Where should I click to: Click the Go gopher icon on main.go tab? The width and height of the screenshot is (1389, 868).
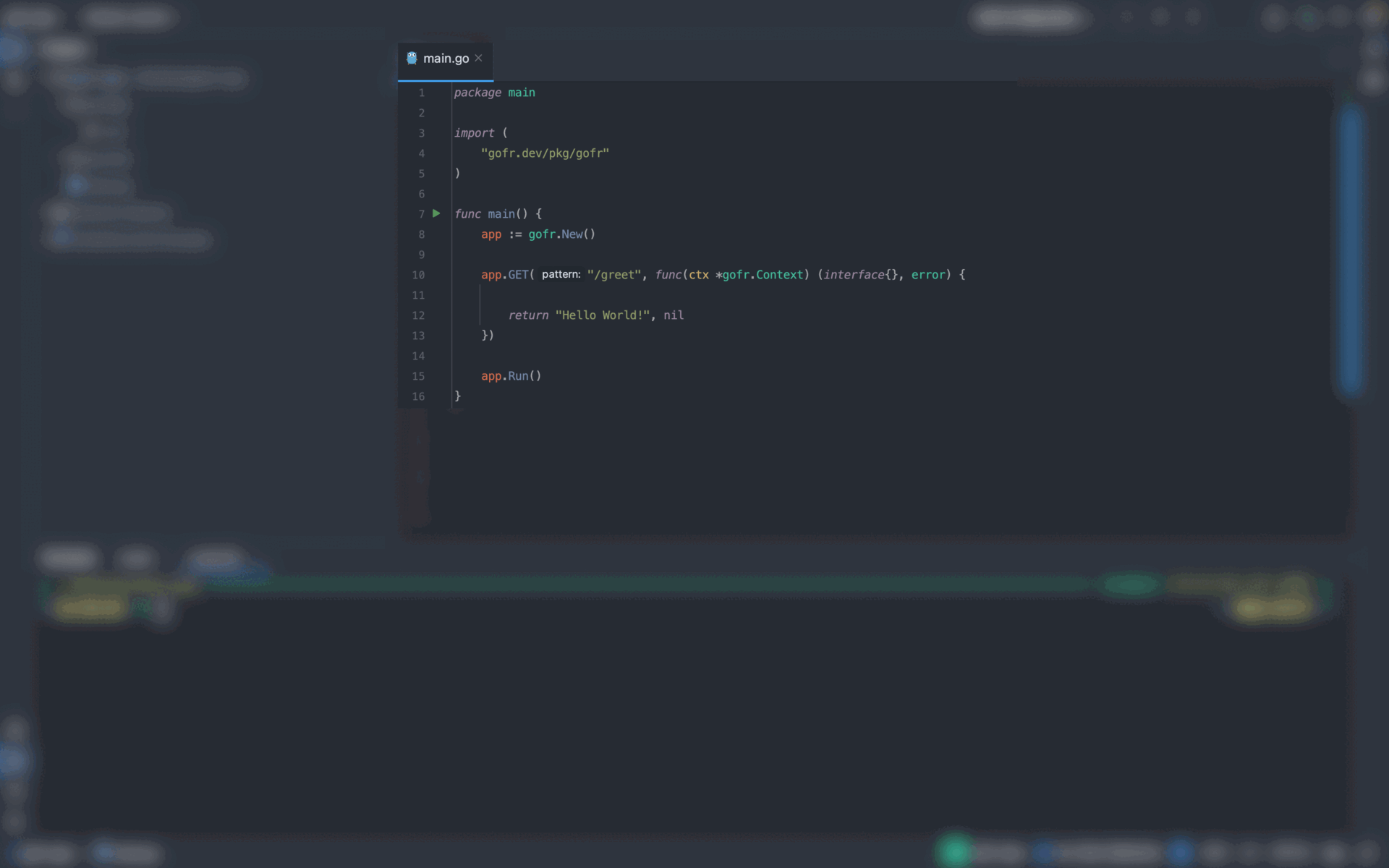412,58
